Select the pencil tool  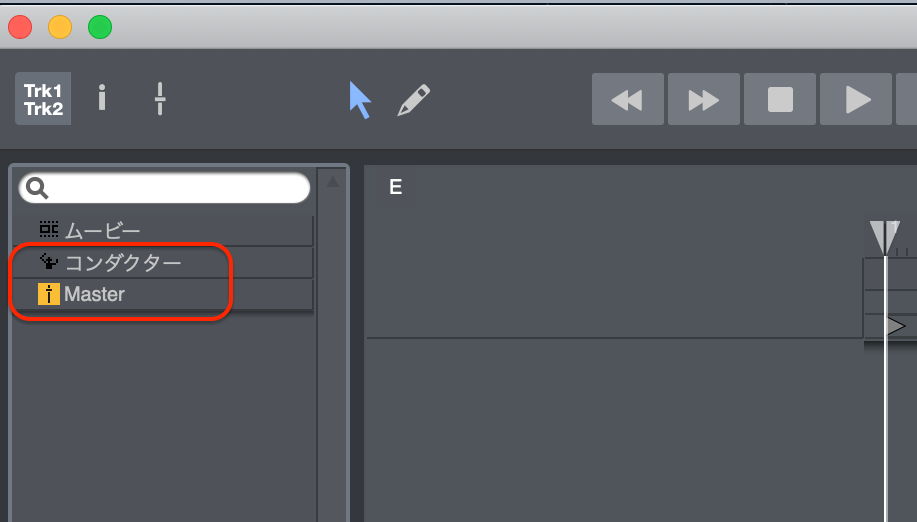[x=413, y=100]
